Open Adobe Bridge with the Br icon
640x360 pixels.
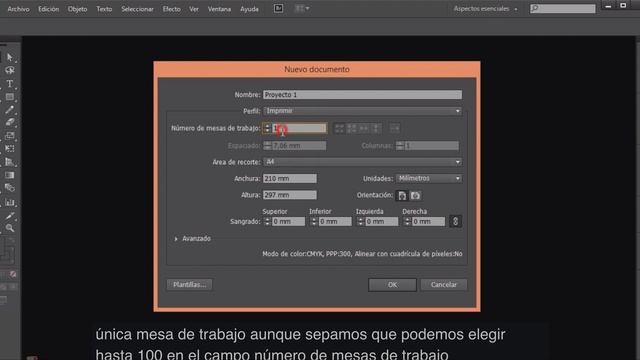click(278, 9)
